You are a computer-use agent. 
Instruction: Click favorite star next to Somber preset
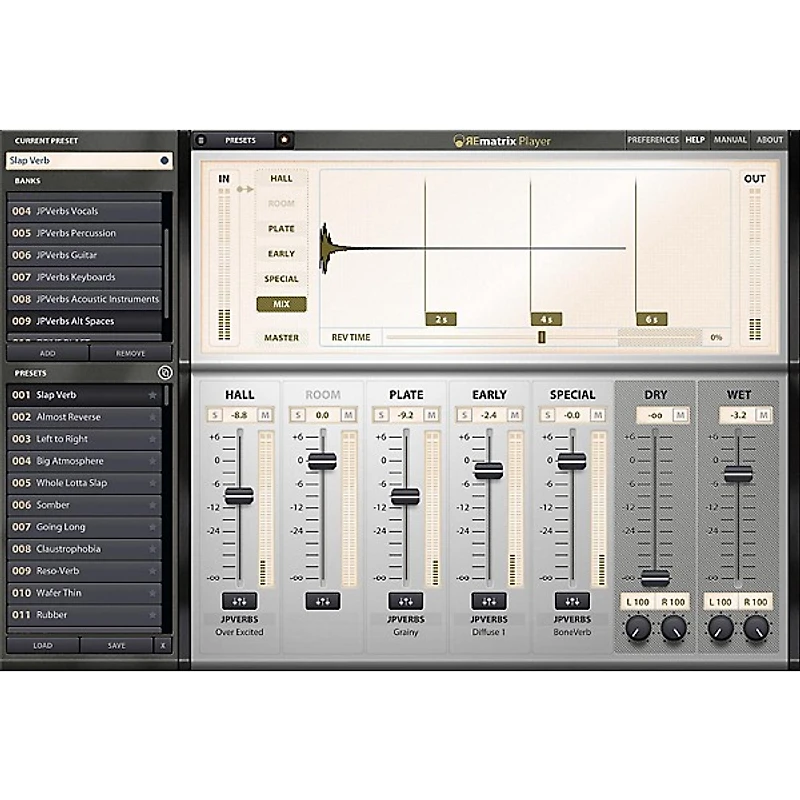point(153,505)
